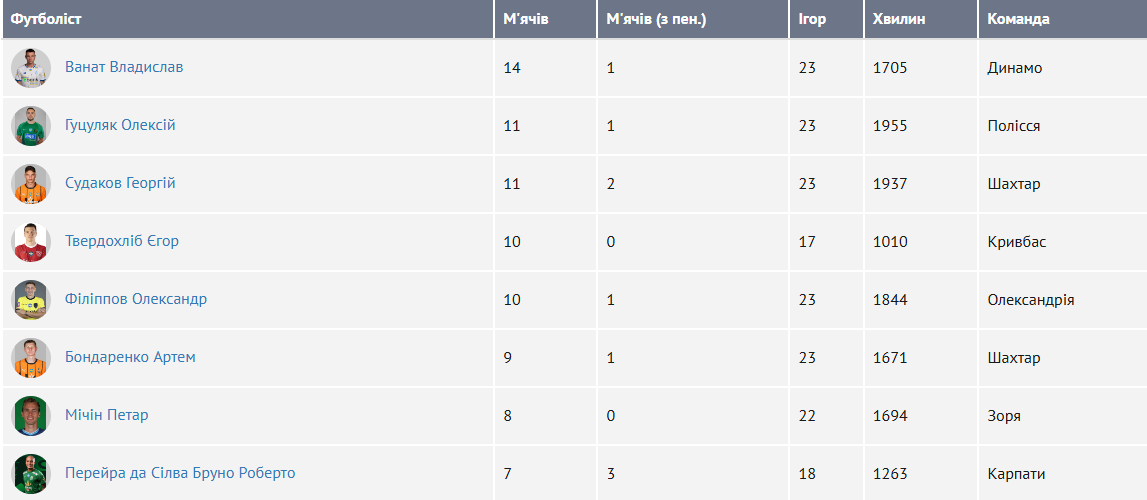
Task: Open Ванат Владислав player profile link
Action: (124, 67)
